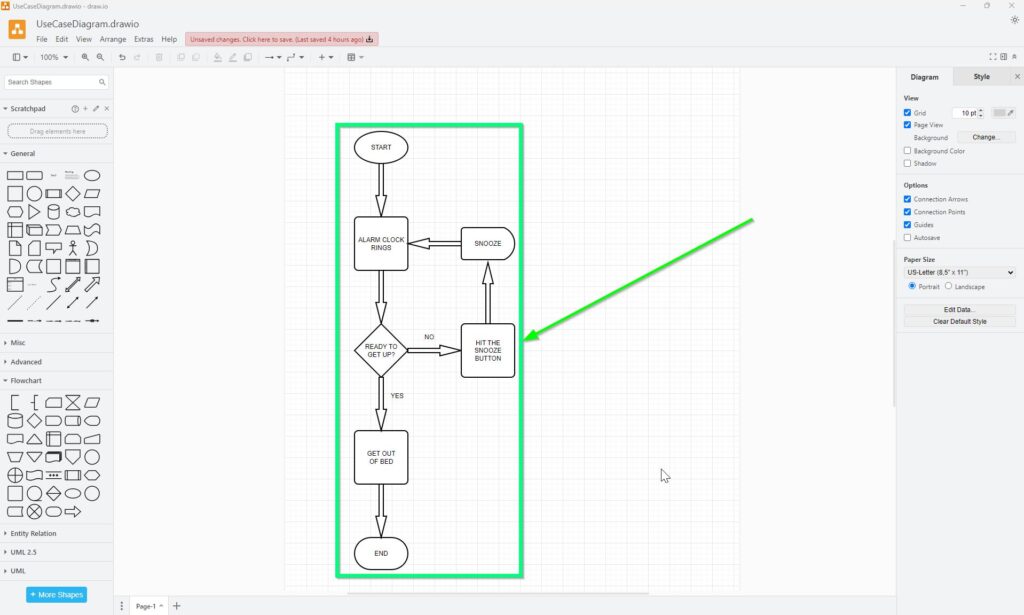Image resolution: width=1024 pixels, height=615 pixels.
Task: Click the grid color swatch
Action: 998,113
